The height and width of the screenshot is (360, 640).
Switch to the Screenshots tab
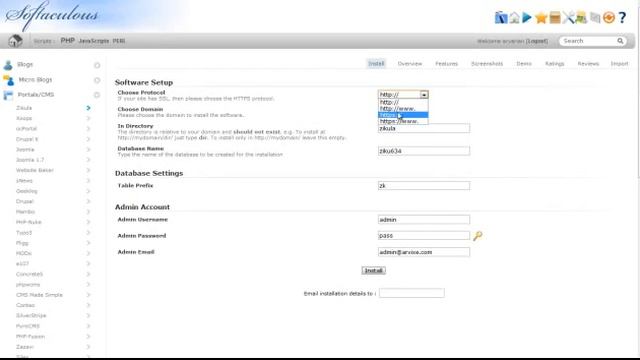pos(487,64)
